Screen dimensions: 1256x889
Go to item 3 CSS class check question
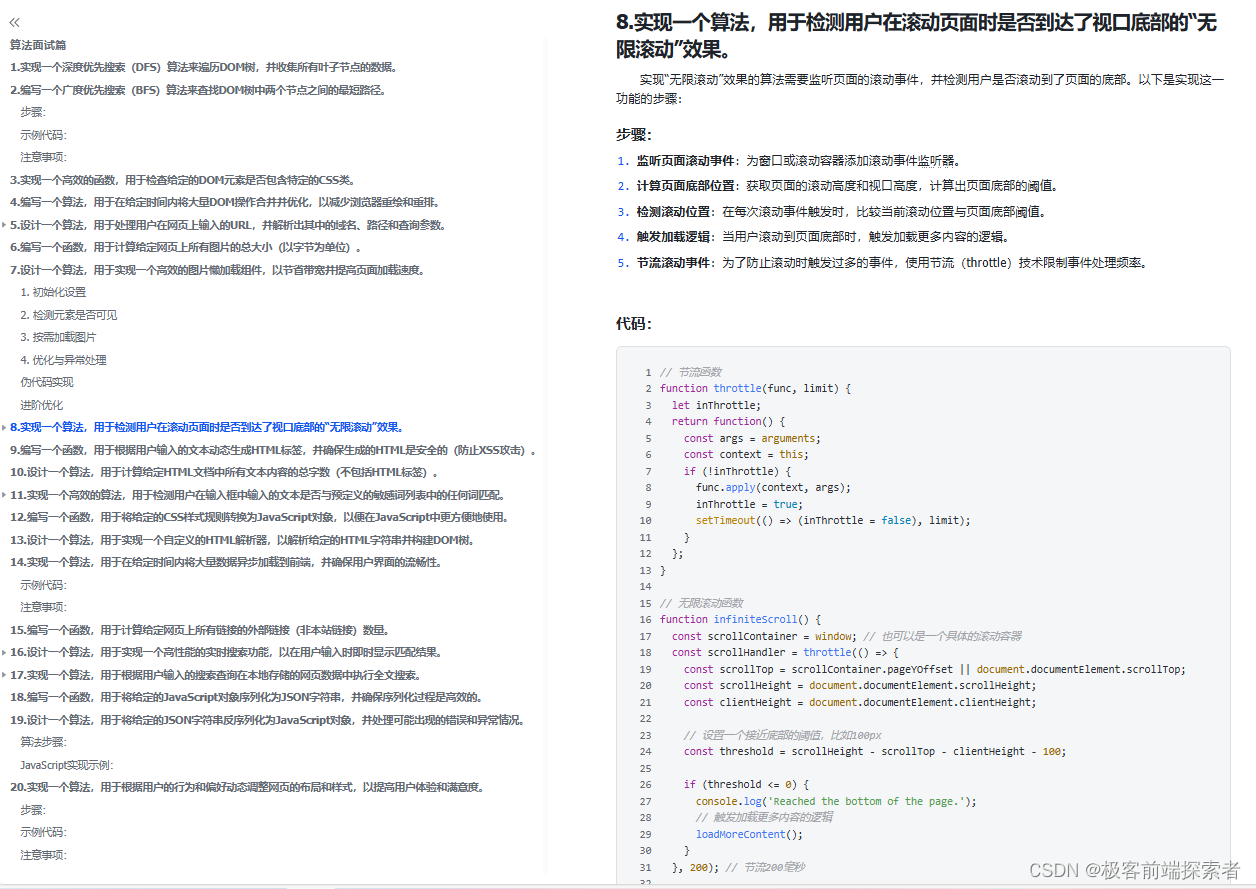tap(184, 180)
